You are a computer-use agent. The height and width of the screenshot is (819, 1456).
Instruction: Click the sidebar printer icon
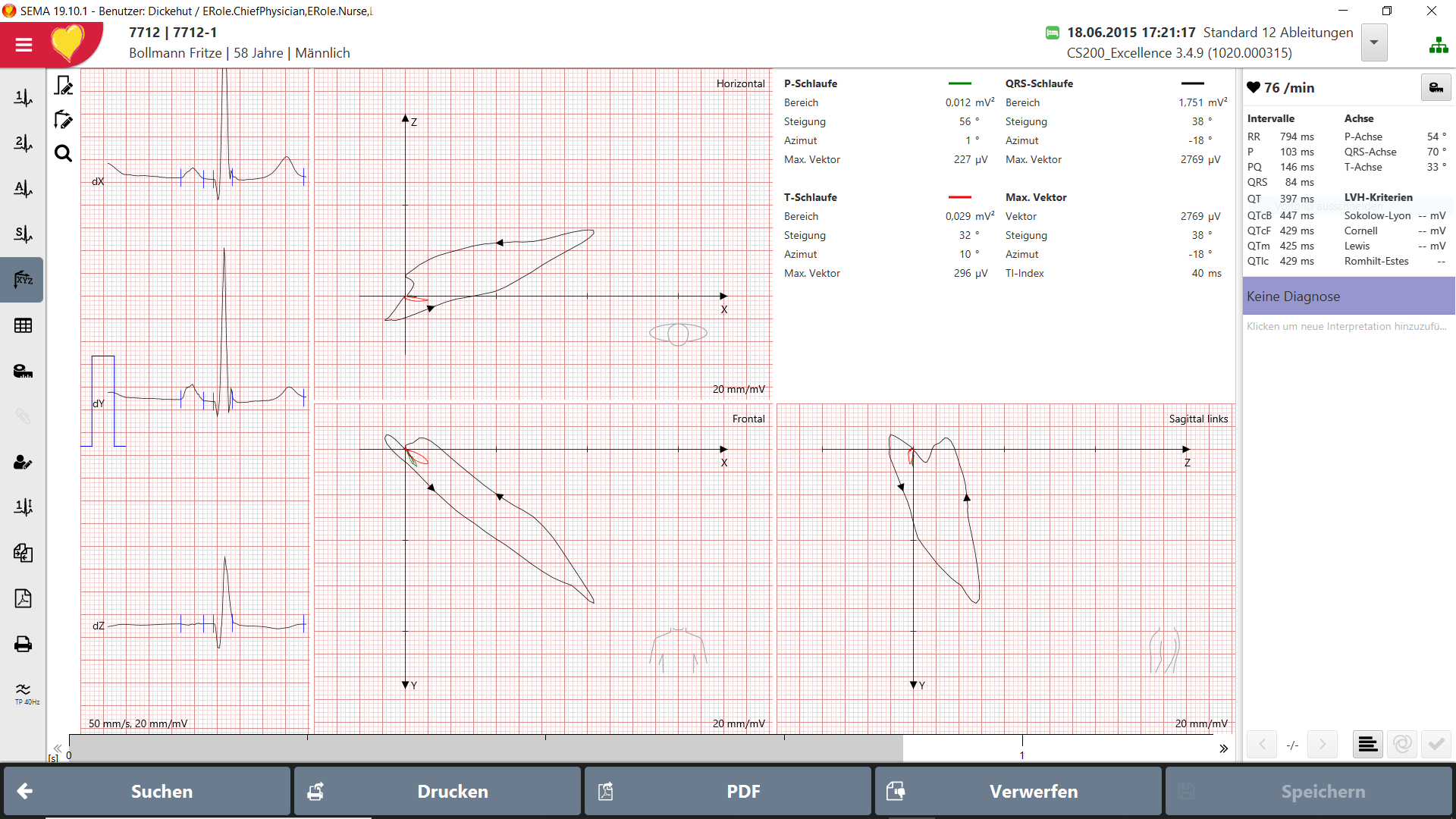click(23, 644)
